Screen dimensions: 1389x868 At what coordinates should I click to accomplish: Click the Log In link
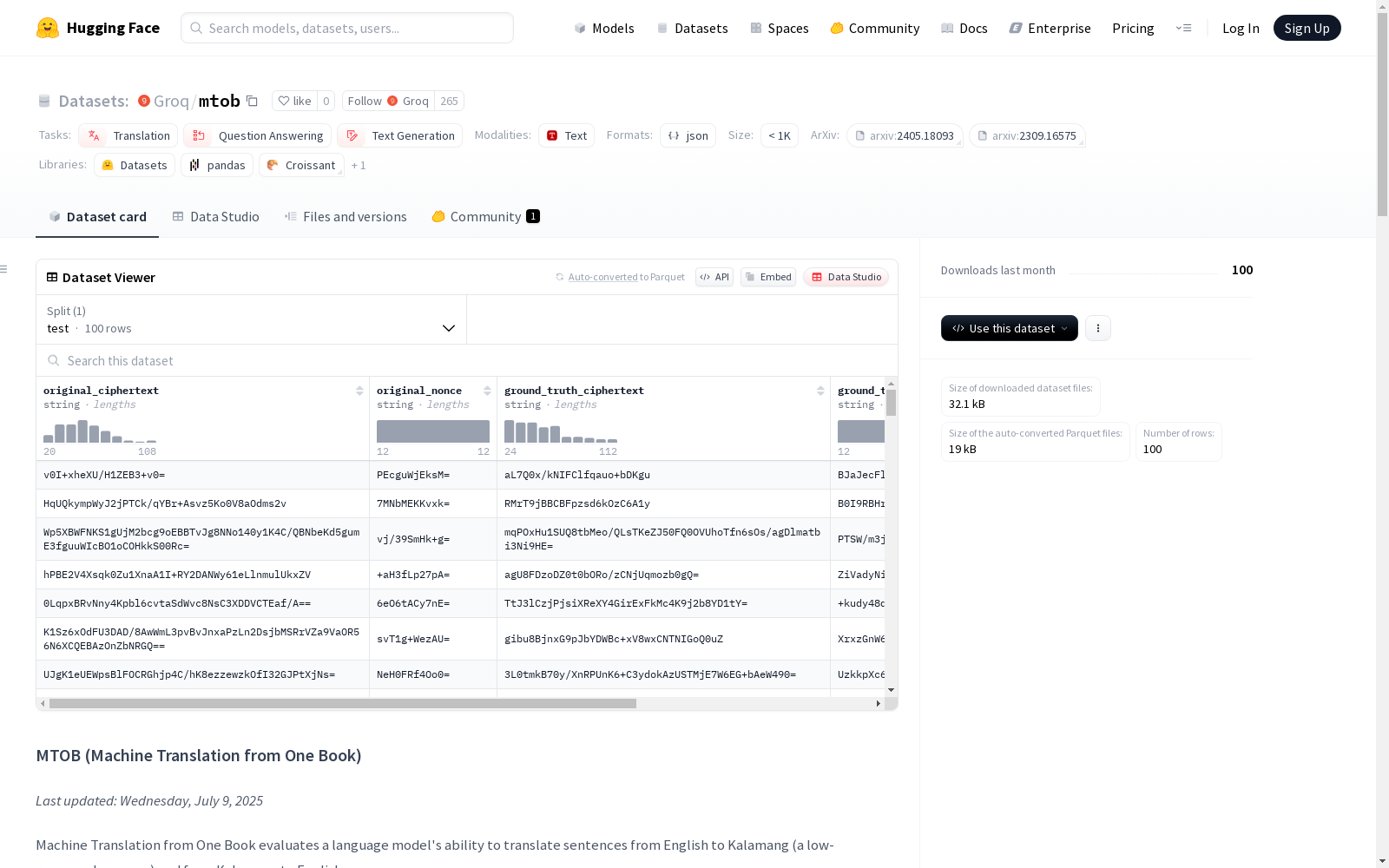click(x=1241, y=28)
